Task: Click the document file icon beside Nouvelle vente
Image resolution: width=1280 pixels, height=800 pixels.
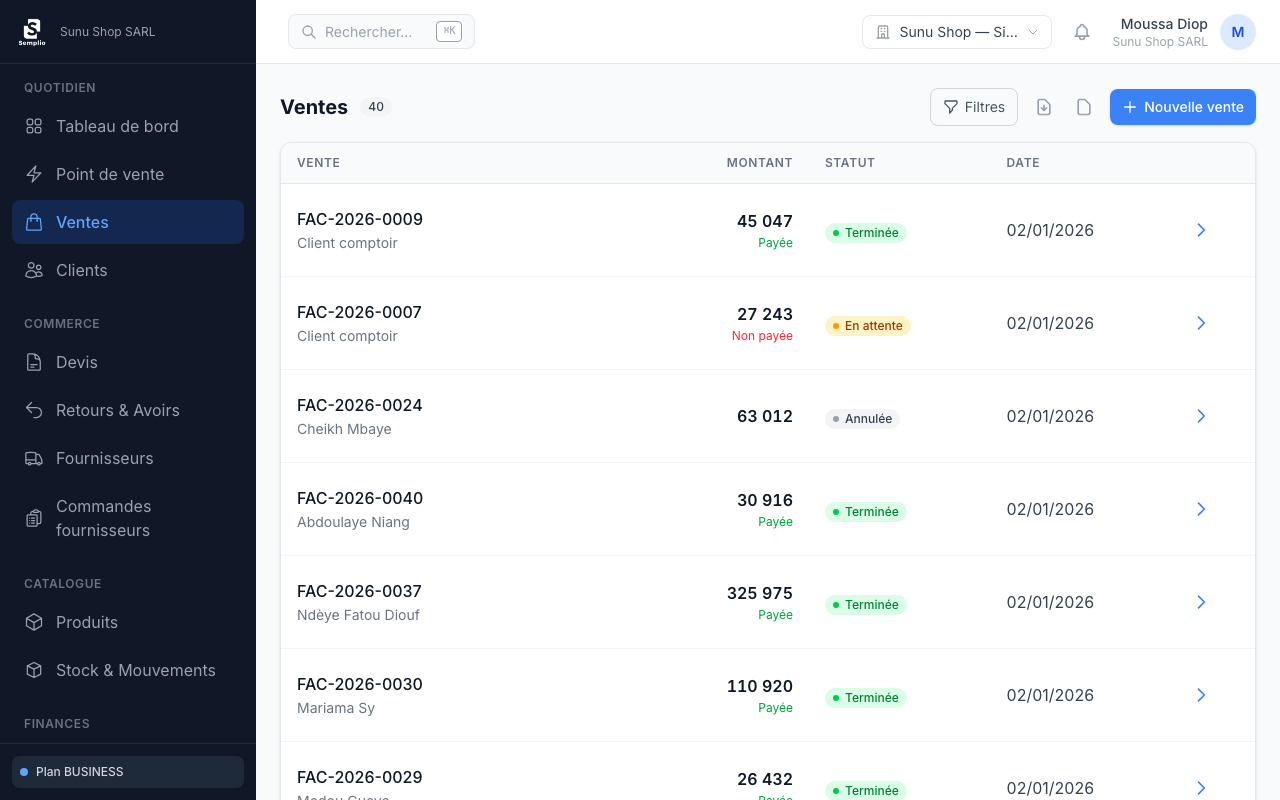Action: pos(1084,107)
